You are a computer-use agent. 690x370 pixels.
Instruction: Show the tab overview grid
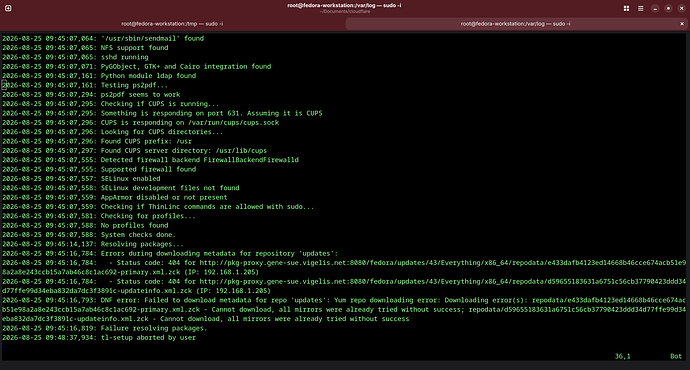click(x=626, y=8)
